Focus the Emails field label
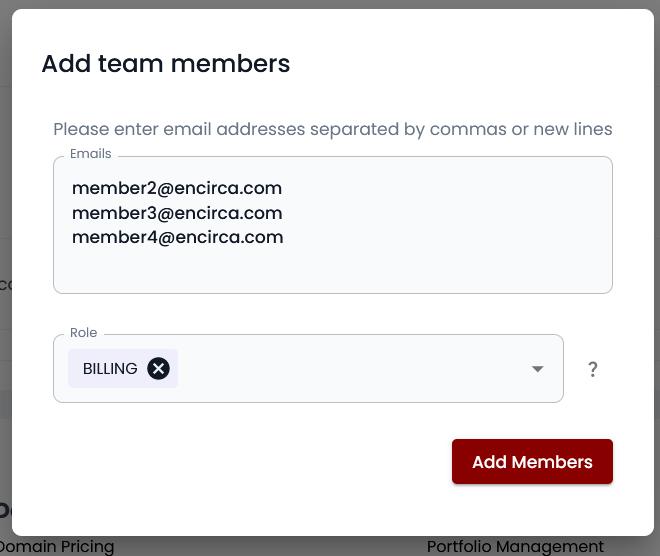Viewport: 660px width, 556px height. point(91,154)
